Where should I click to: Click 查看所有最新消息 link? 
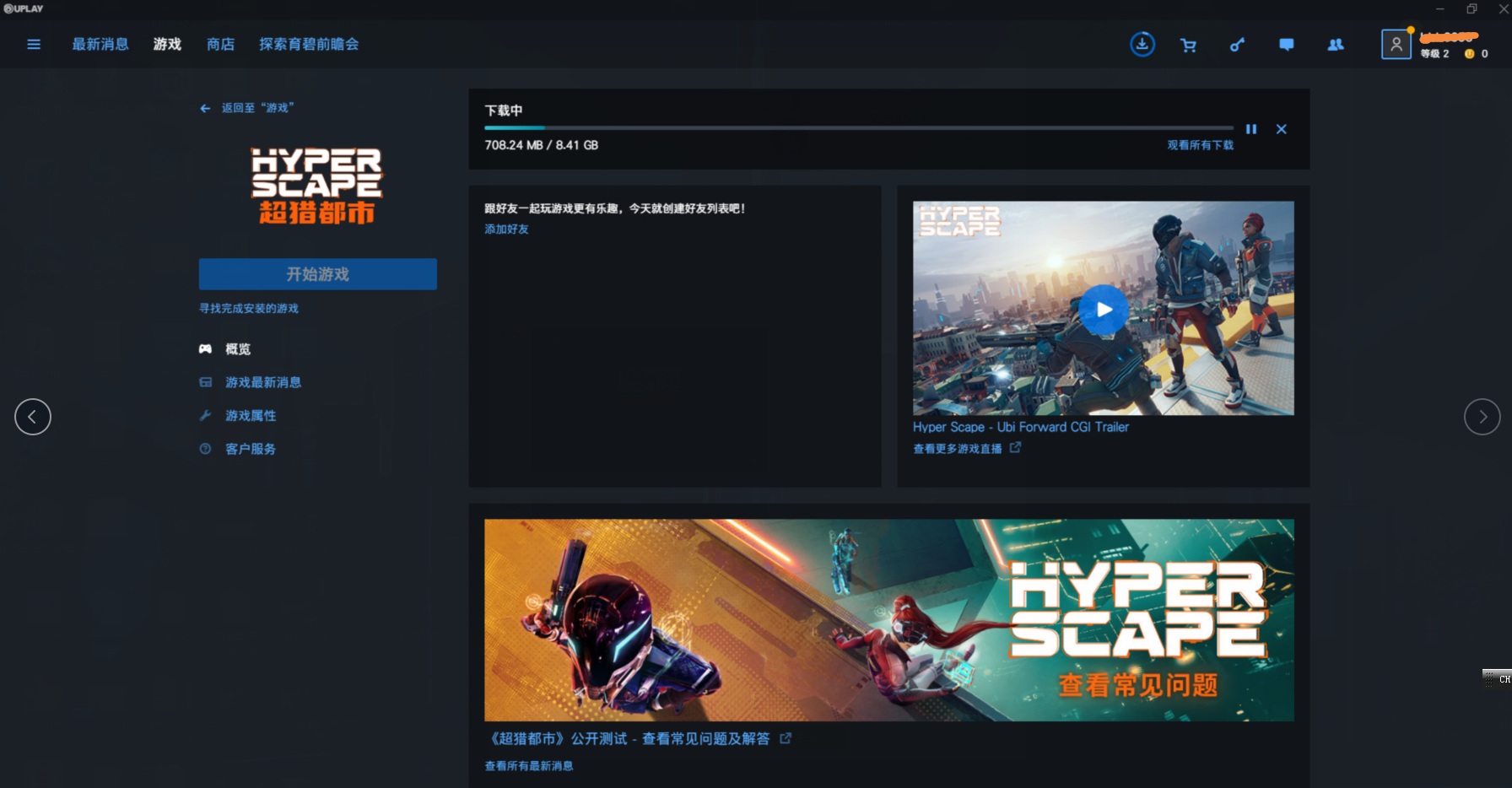pos(529,766)
